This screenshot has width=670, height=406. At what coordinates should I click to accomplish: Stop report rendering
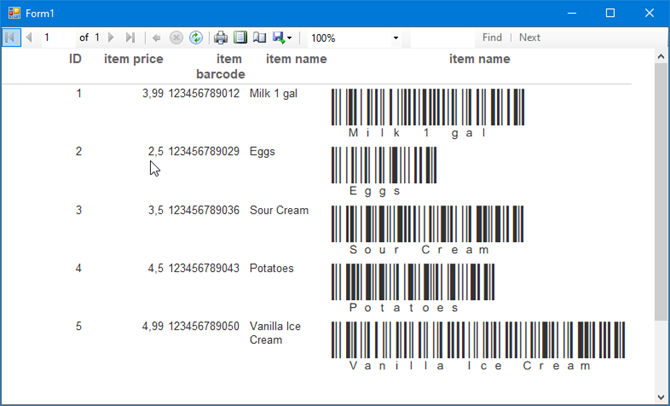[176, 38]
